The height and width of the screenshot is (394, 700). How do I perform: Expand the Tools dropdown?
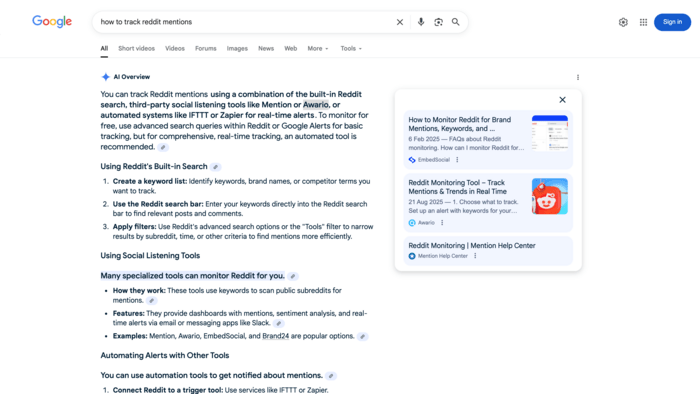pos(351,48)
